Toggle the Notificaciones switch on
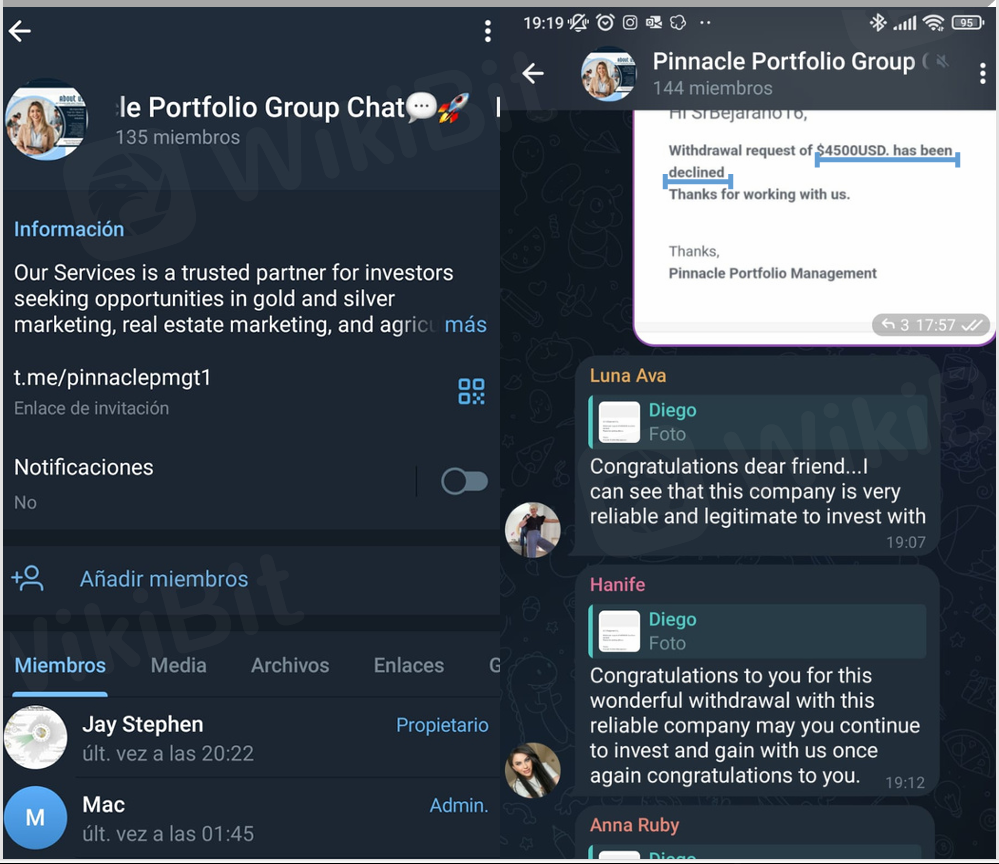 464,481
